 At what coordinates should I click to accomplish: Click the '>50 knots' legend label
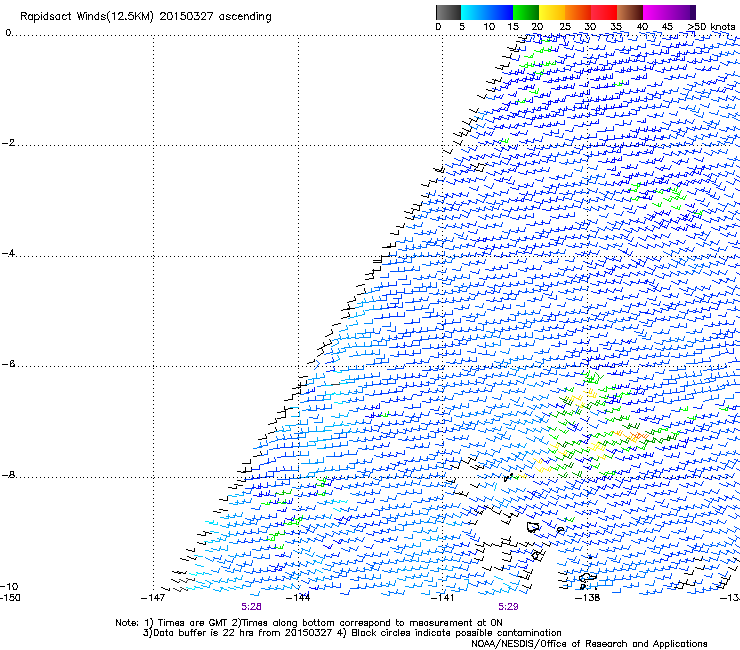coord(711,27)
